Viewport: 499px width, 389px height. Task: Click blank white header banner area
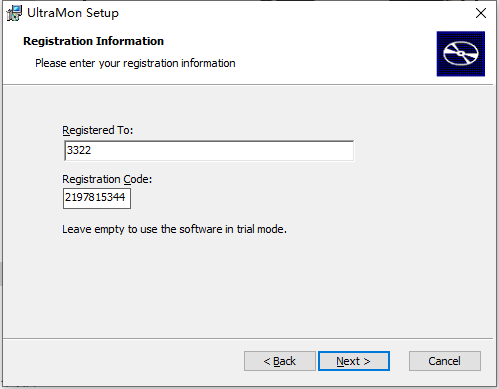[333, 53]
